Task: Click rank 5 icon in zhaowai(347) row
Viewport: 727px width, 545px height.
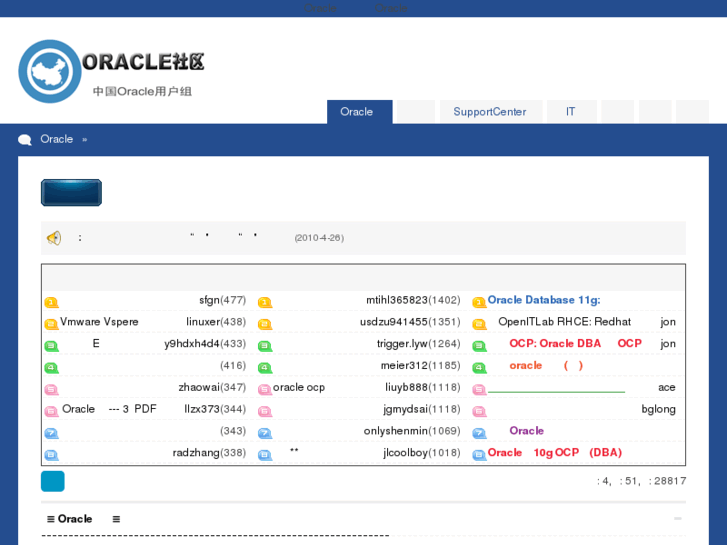Action: [x=51, y=390]
